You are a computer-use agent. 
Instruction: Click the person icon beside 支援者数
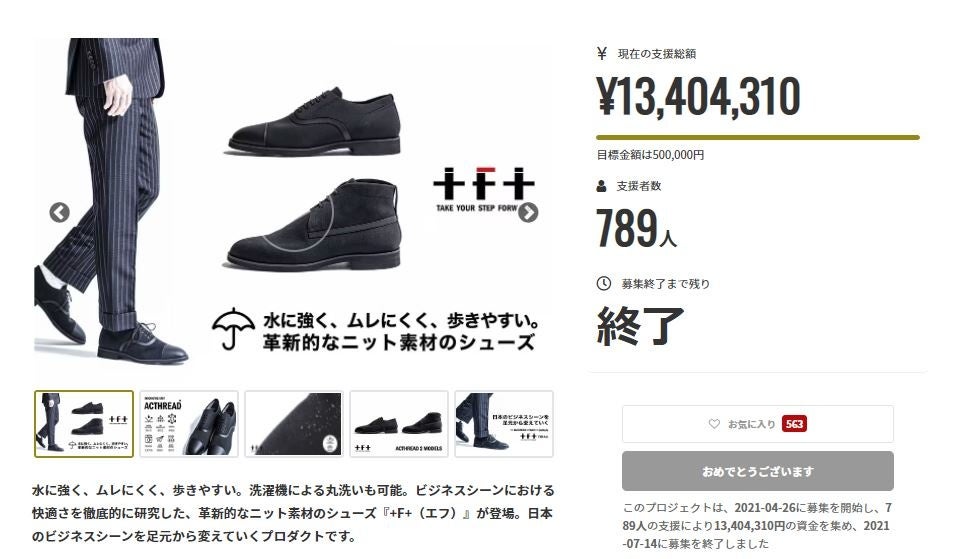pos(601,186)
